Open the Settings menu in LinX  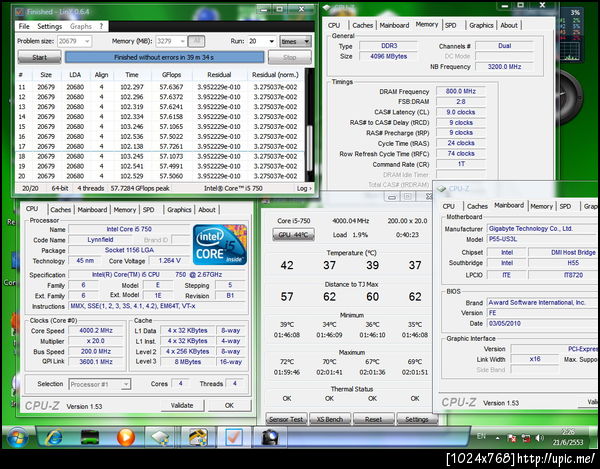(x=49, y=26)
